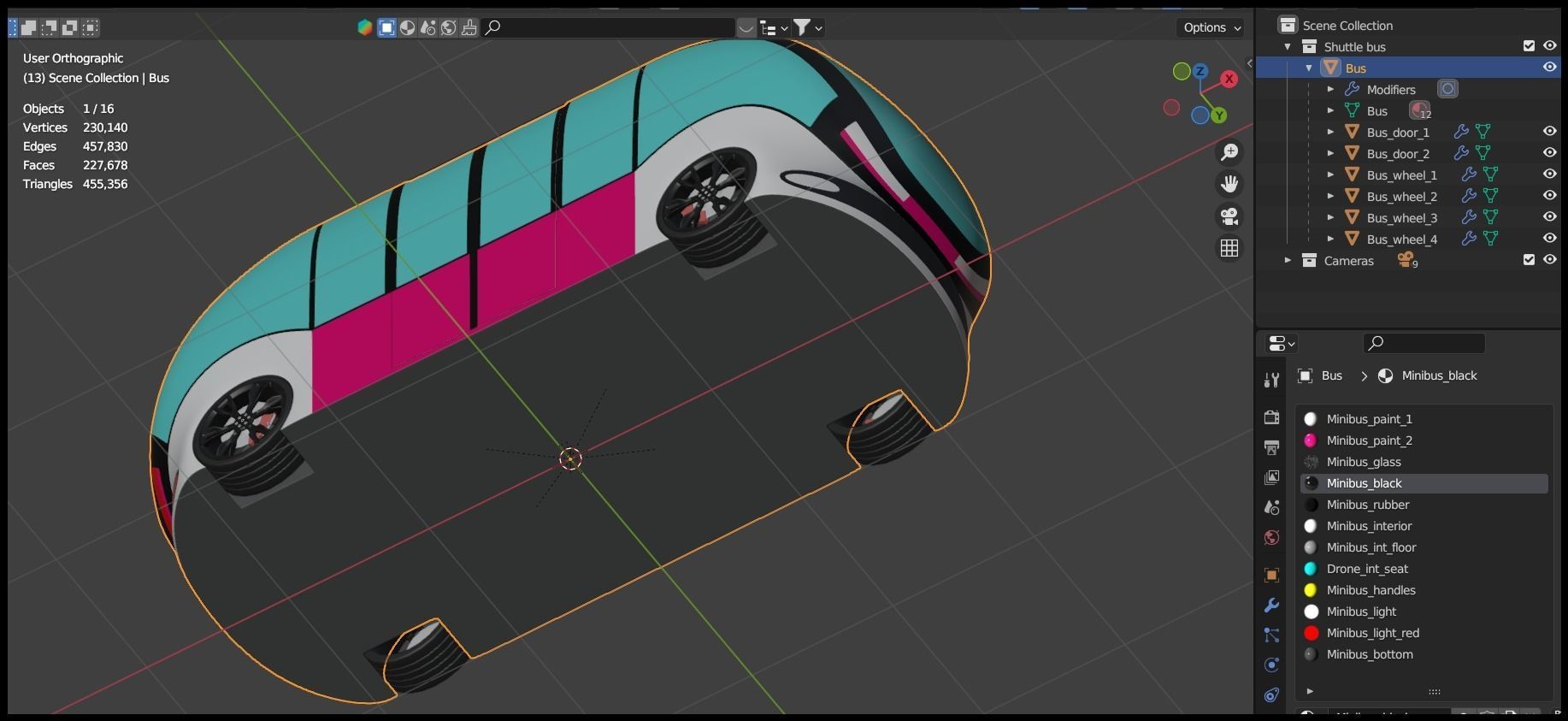1568x721 pixels.
Task: Uncheck the Cameras collection checkbox
Action: 1529,260
